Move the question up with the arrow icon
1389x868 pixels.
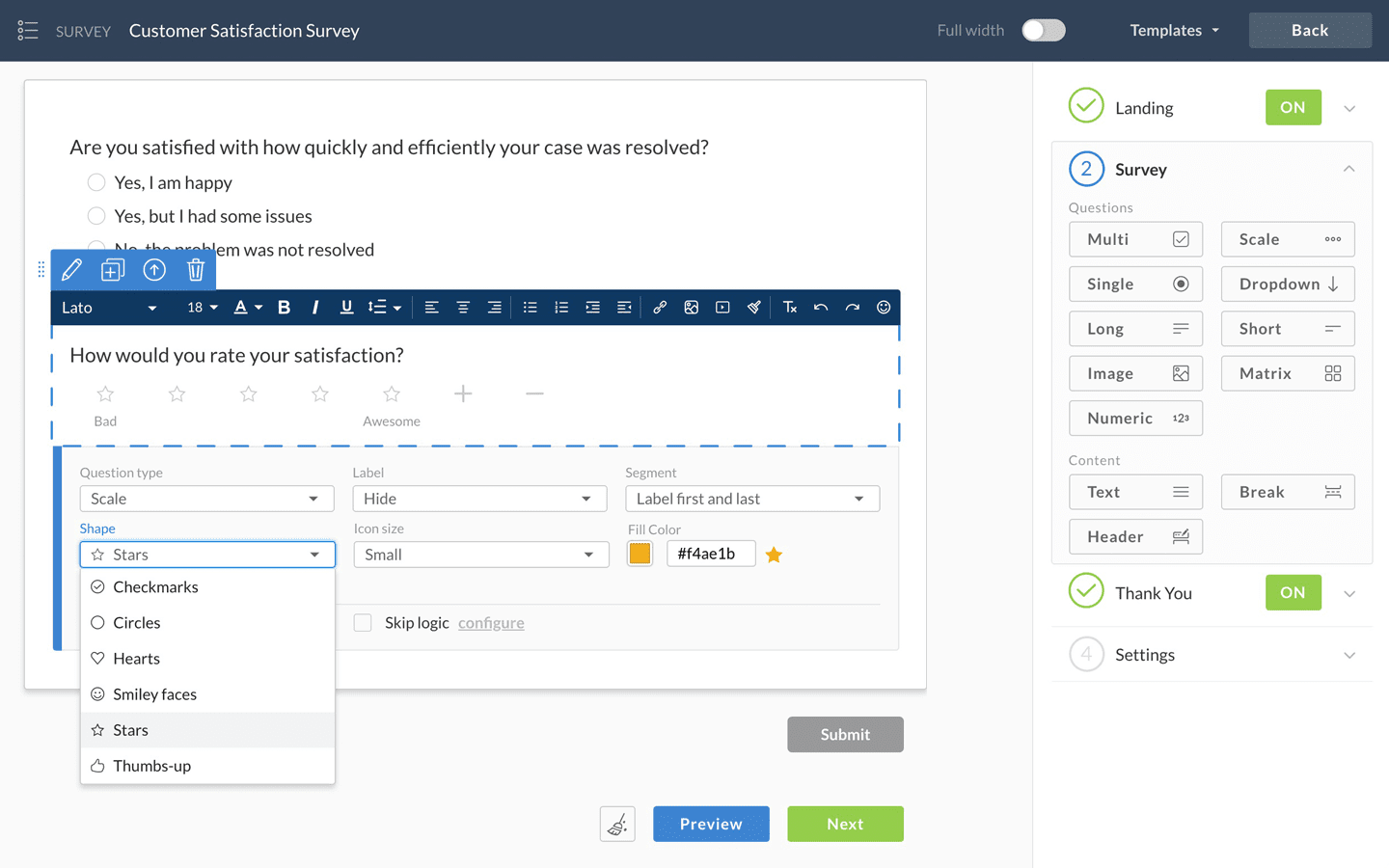pos(155,269)
